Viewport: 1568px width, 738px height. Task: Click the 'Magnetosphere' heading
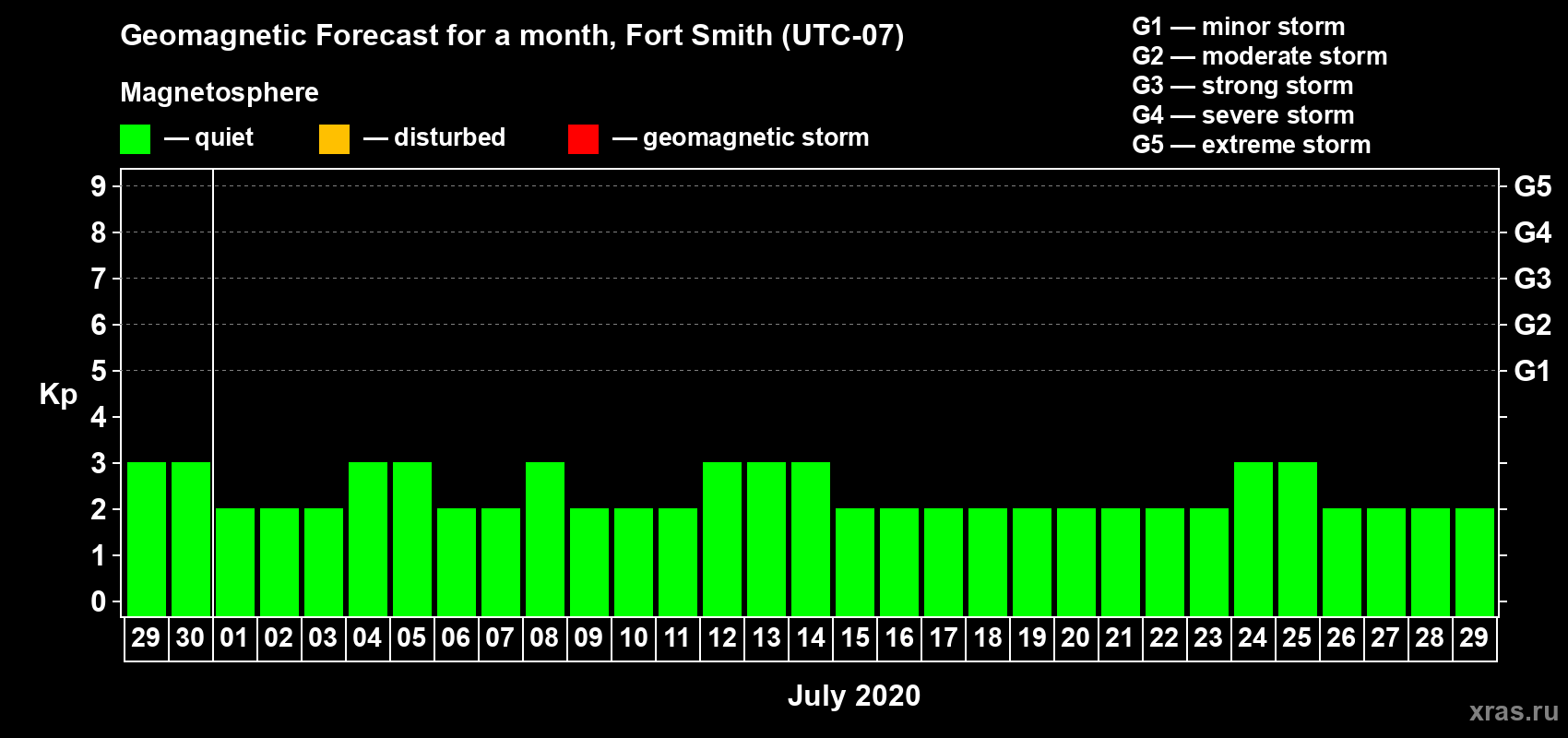[220, 92]
